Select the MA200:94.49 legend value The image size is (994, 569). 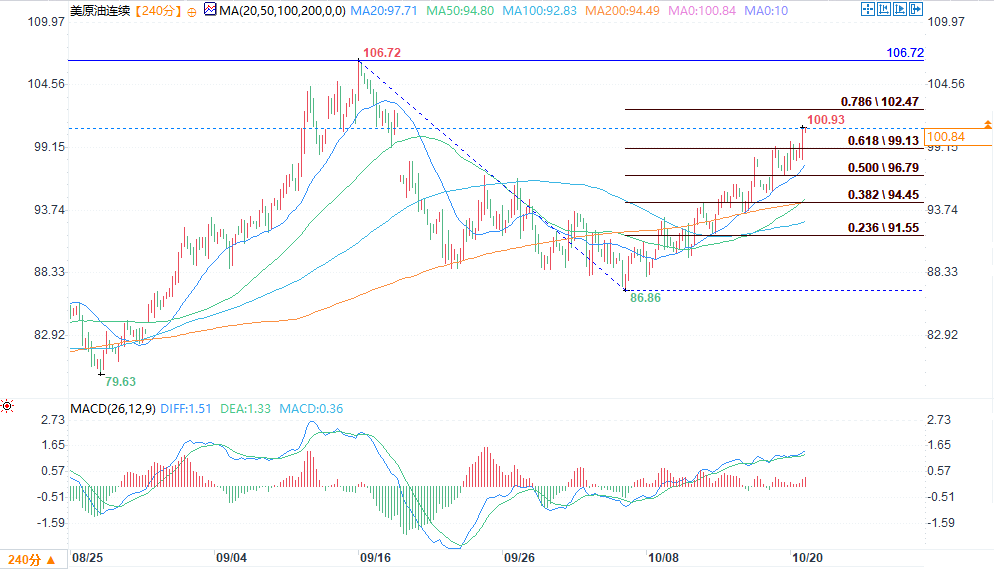tap(622, 11)
